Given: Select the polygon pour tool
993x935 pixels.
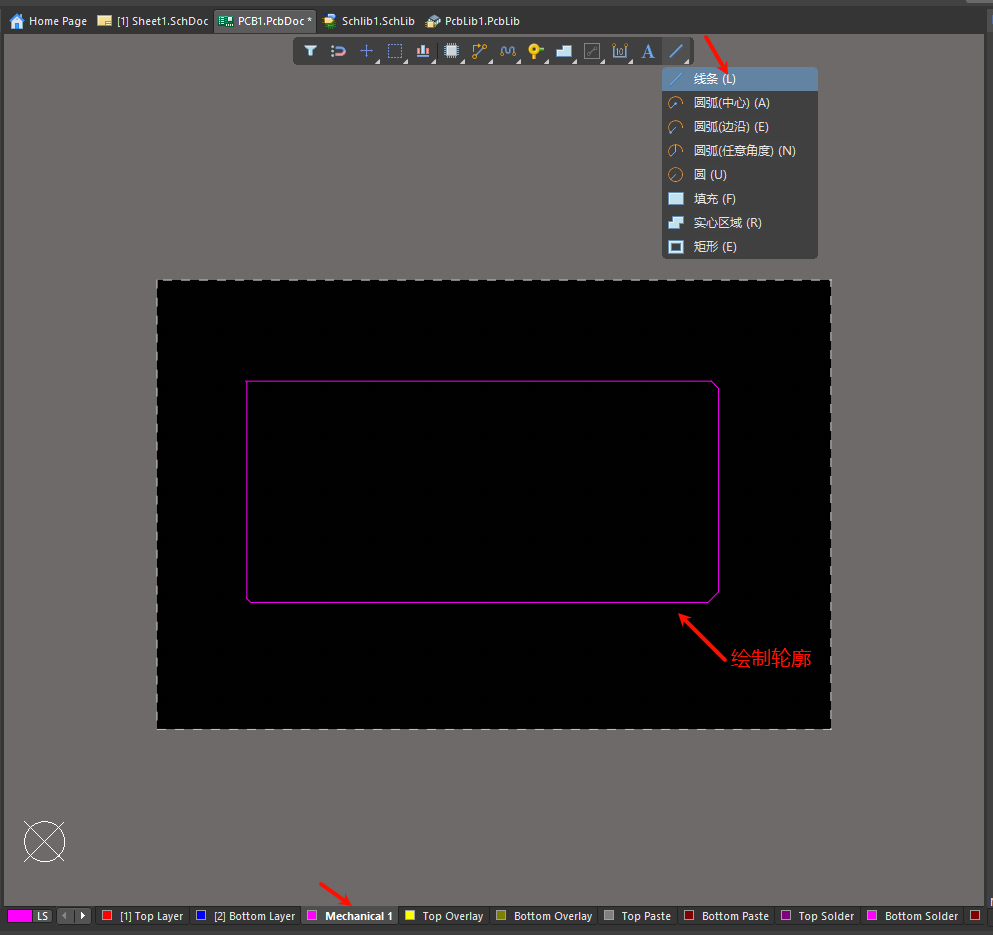Looking at the screenshot, I should pyautogui.click(x=564, y=51).
